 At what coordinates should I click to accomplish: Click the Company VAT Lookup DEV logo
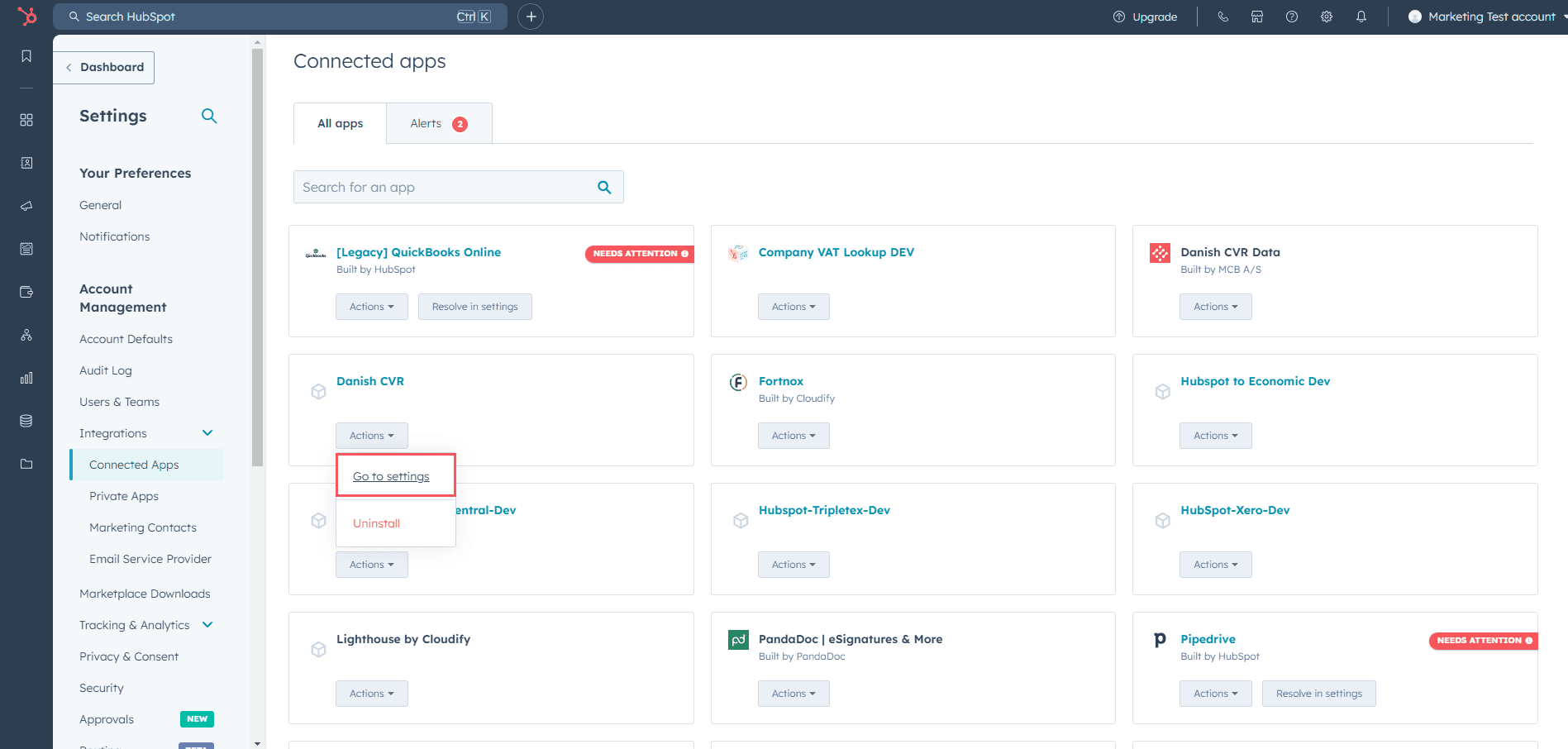pos(738,253)
